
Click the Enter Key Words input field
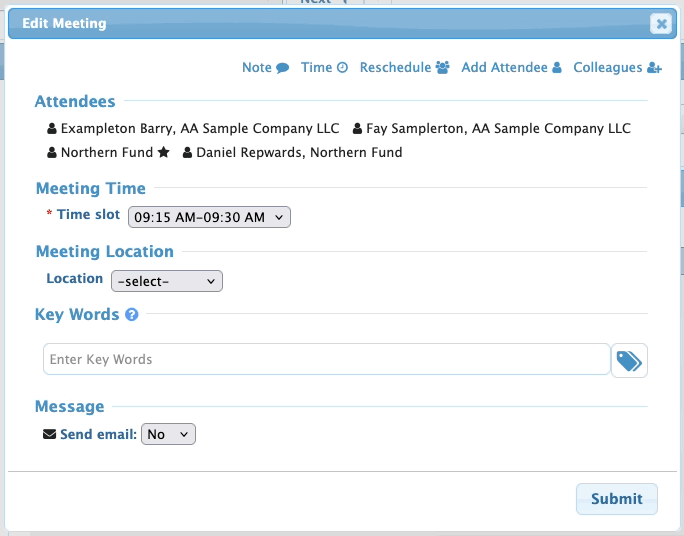click(326, 359)
